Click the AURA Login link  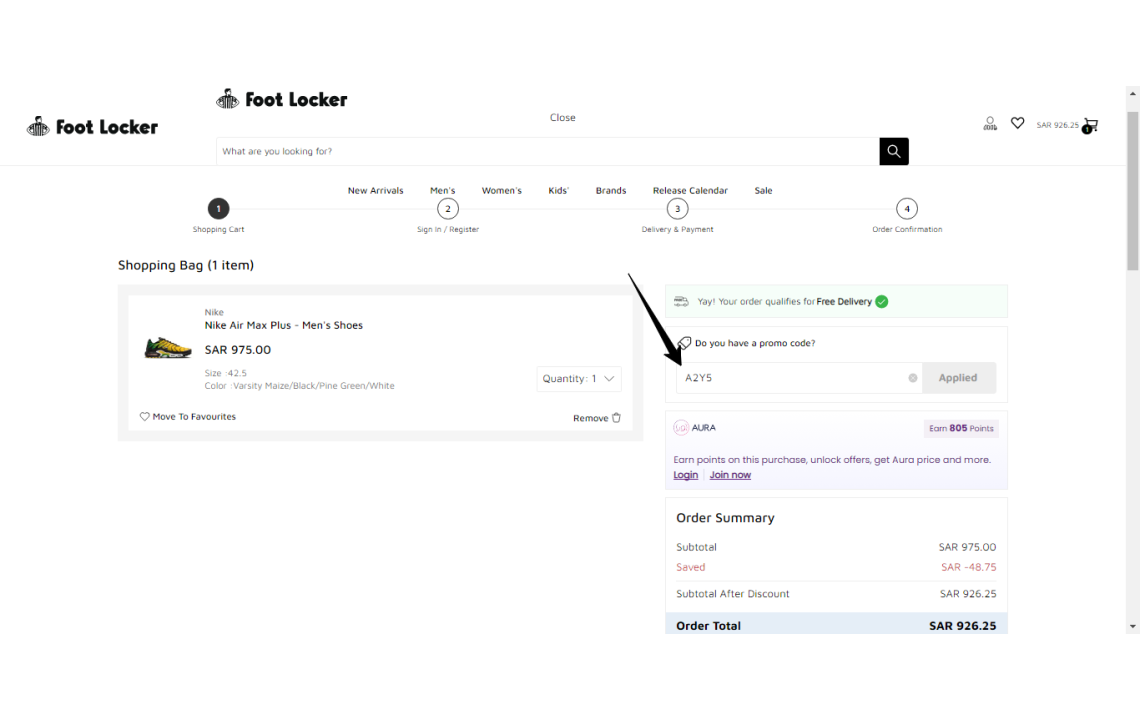pos(686,475)
